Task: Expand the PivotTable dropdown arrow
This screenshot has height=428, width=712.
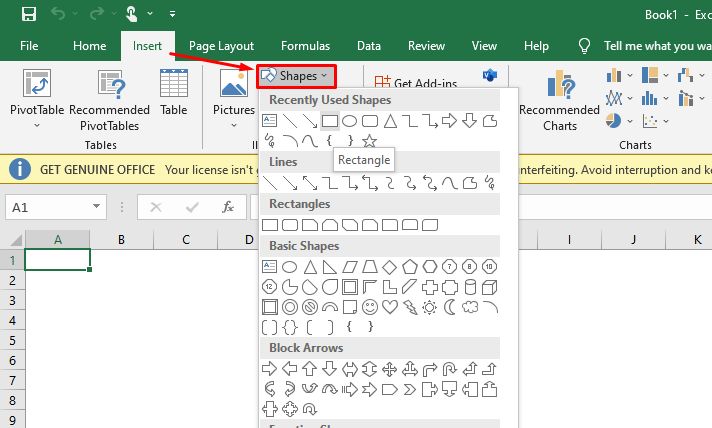Action: (36, 126)
